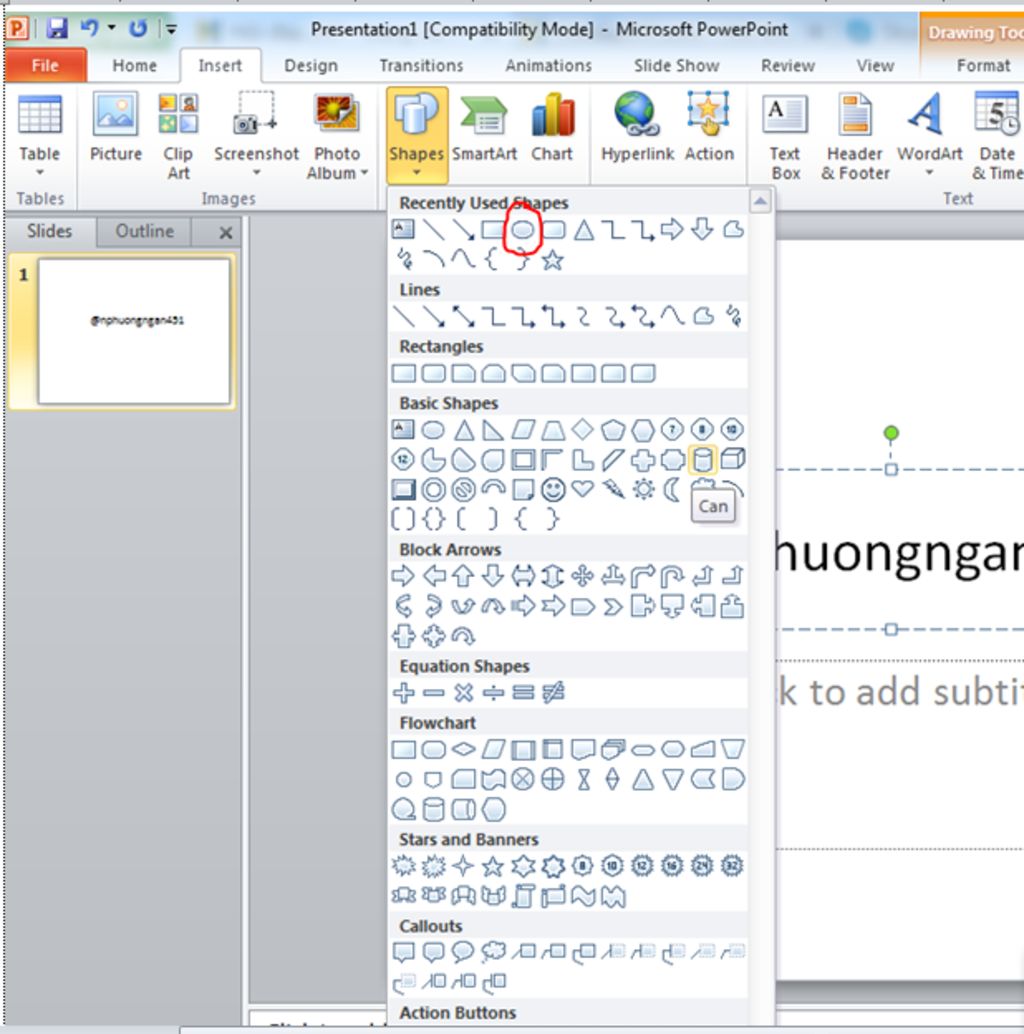
Task: Open the Review tab
Action: (787, 65)
